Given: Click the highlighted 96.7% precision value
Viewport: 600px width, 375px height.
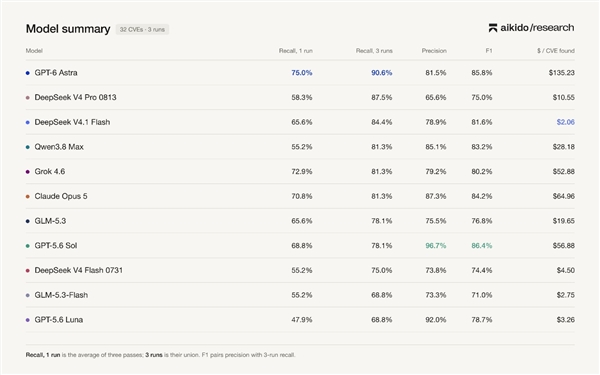Looking at the screenshot, I should (435, 246).
